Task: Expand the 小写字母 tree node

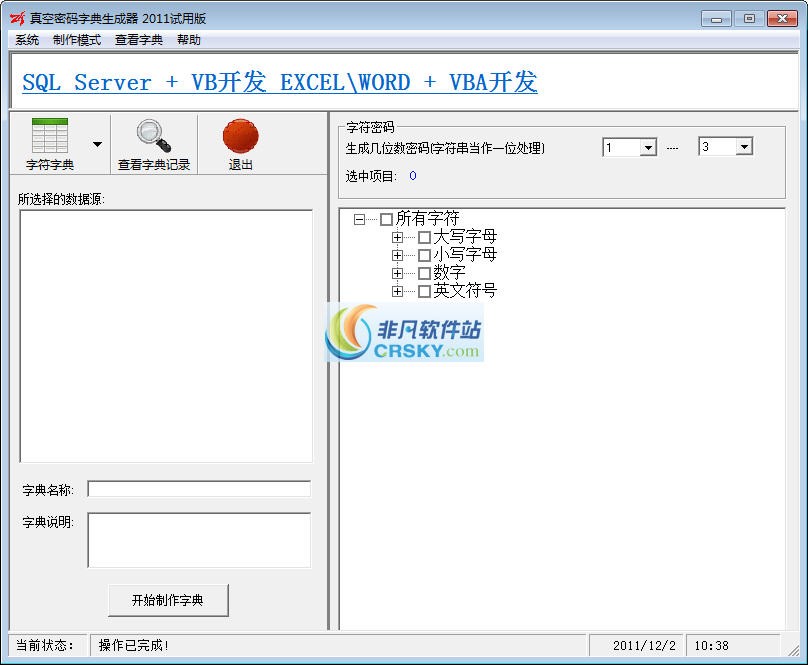Action: [397, 255]
